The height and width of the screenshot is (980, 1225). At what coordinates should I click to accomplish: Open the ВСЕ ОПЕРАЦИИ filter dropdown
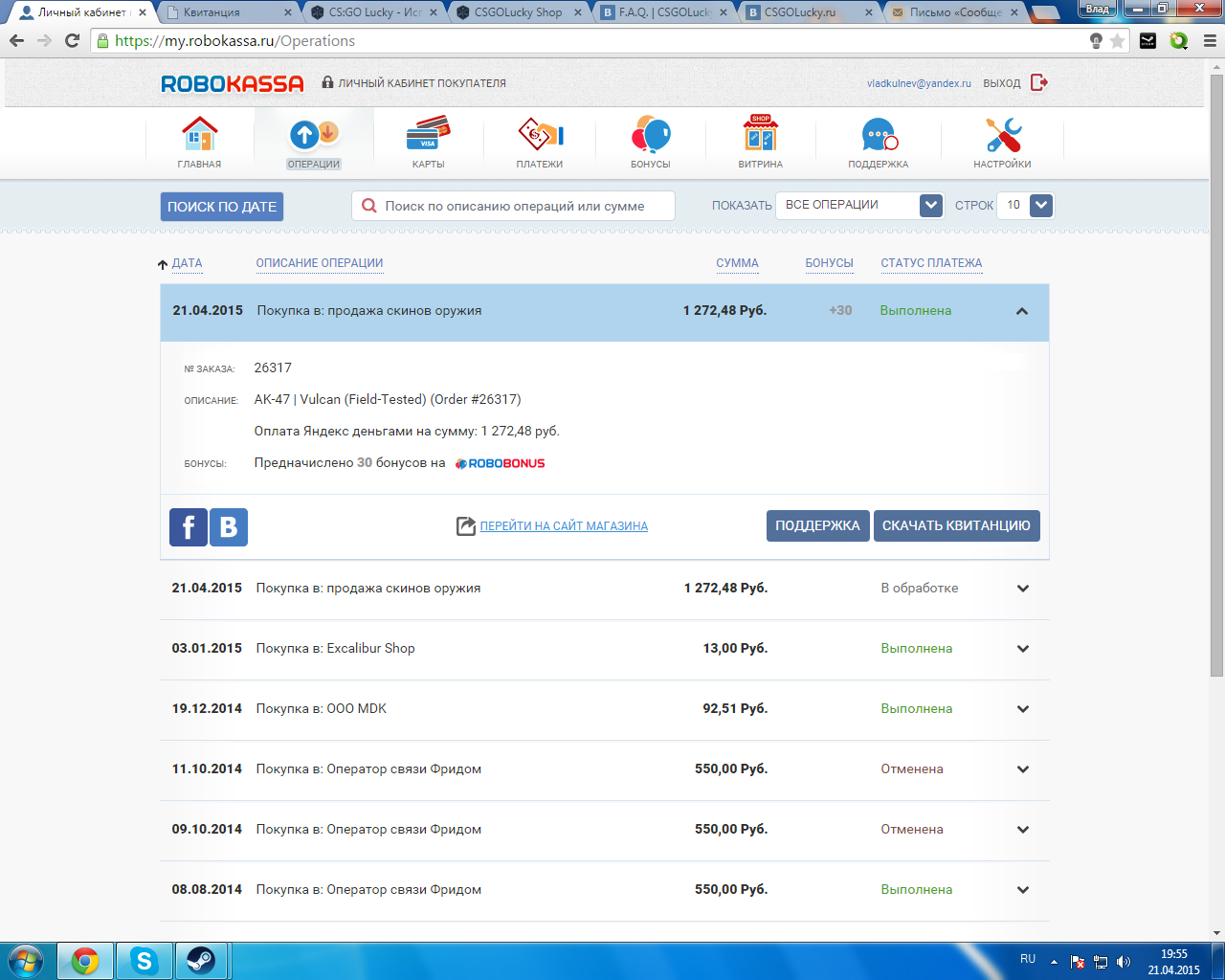[x=860, y=206]
